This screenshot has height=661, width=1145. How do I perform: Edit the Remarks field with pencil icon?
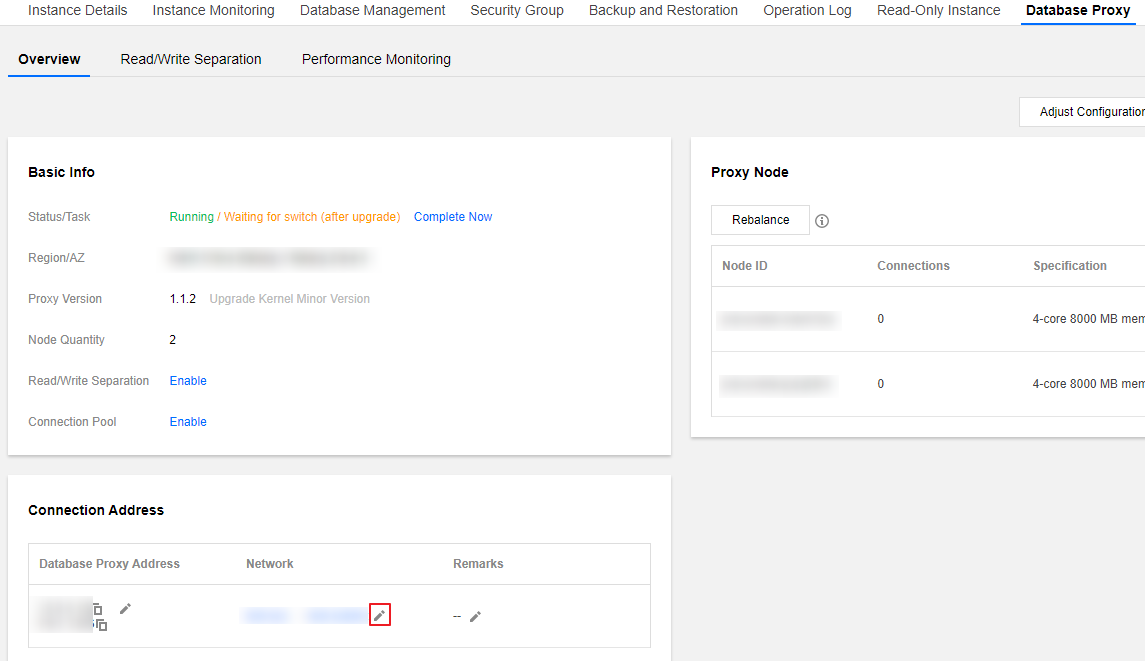coord(475,616)
